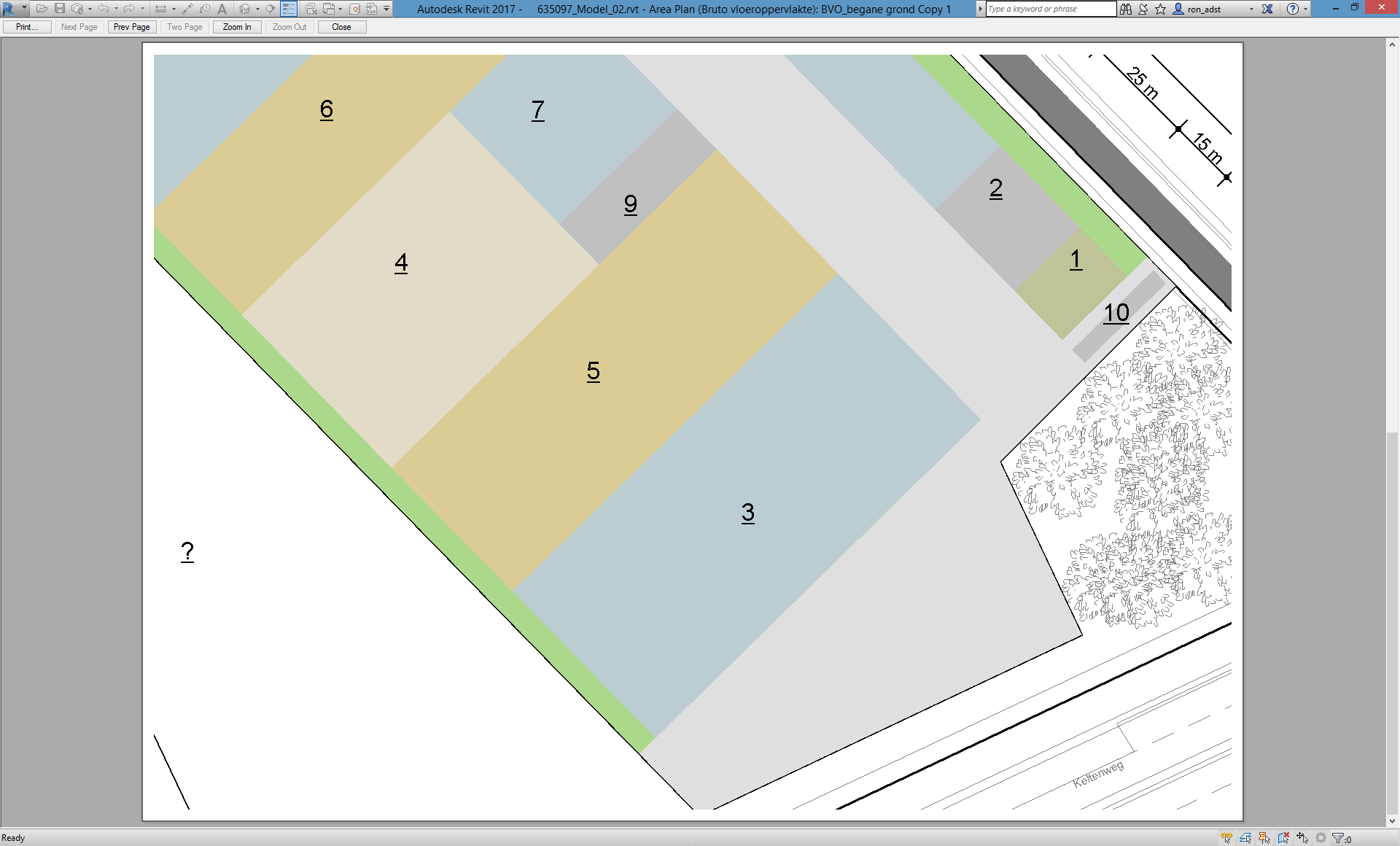Expand the Help dropdown arrow
The height and width of the screenshot is (846, 1400).
(1305, 9)
